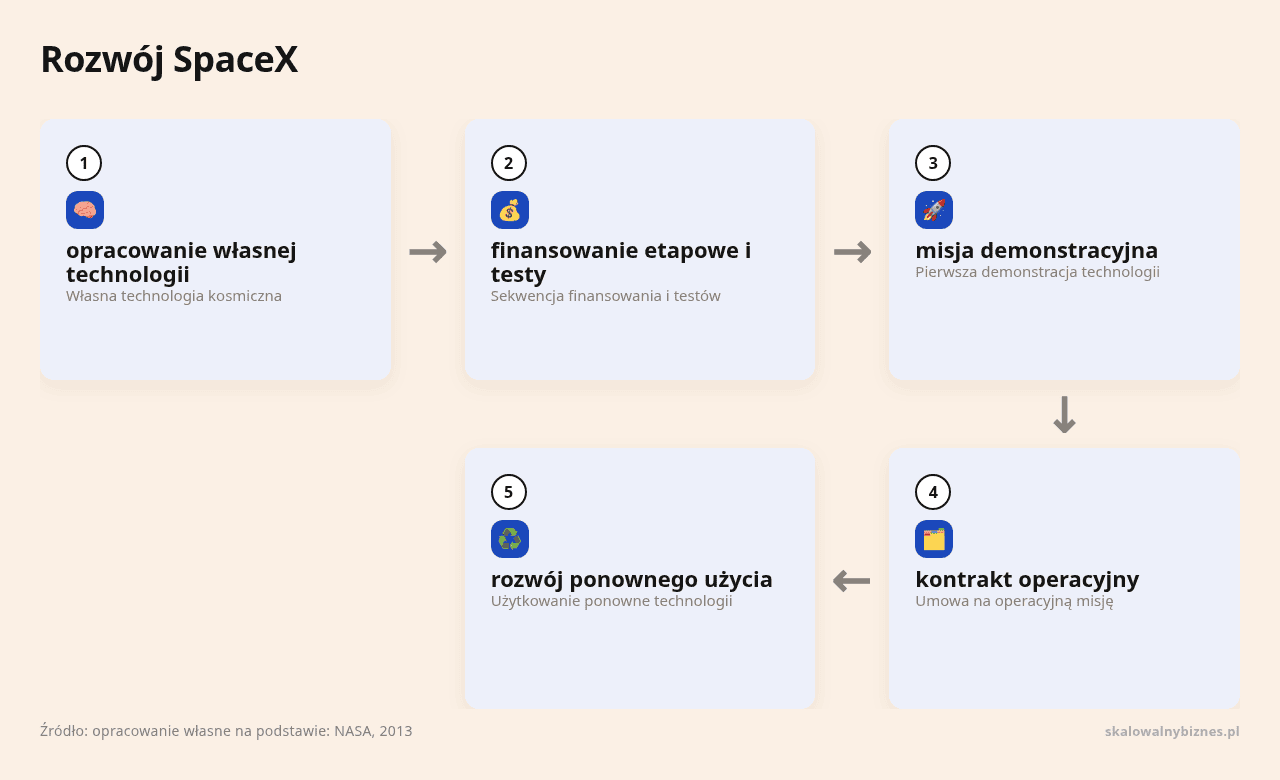Click the 'Rozwój SpaceX' title
The height and width of the screenshot is (780, 1280).
pos(169,60)
